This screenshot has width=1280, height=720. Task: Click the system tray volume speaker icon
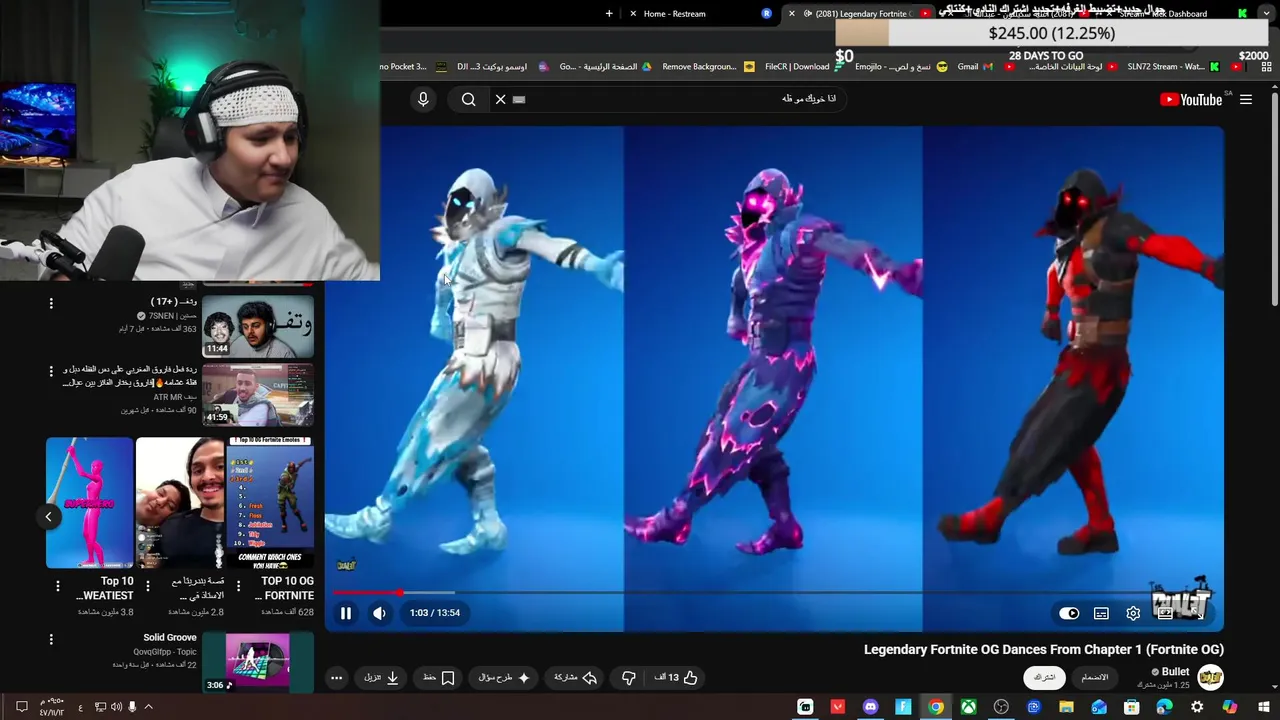click(x=115, y=707)
